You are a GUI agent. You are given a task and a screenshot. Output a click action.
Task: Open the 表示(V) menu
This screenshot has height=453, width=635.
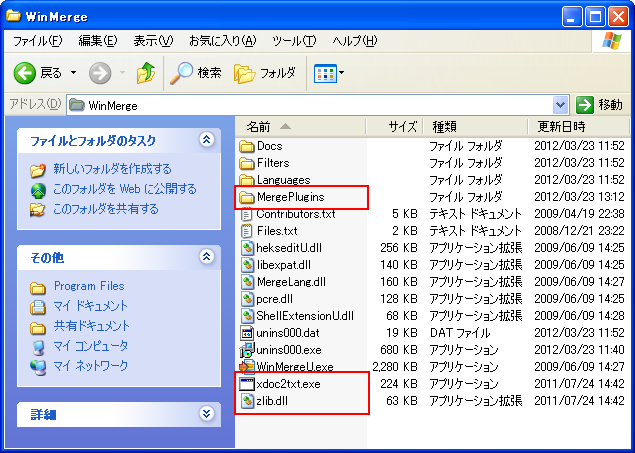[153, 40]
